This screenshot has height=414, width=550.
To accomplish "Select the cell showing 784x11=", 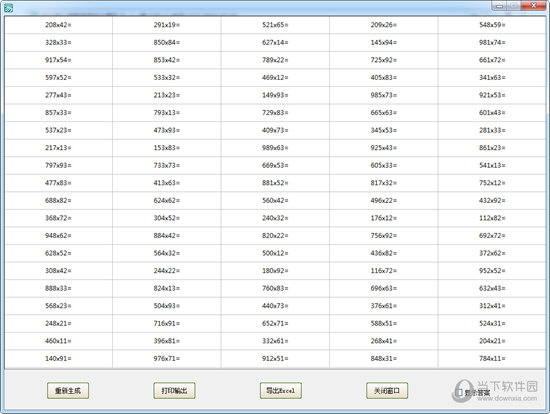I will 492,358.
